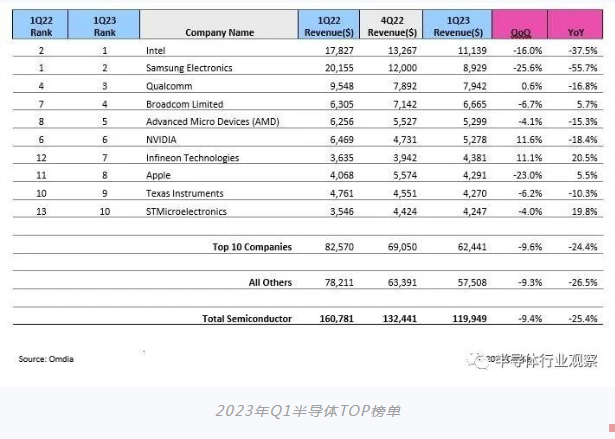Click Intel's 1Q22 revenue value 17,827

[339, 51]
